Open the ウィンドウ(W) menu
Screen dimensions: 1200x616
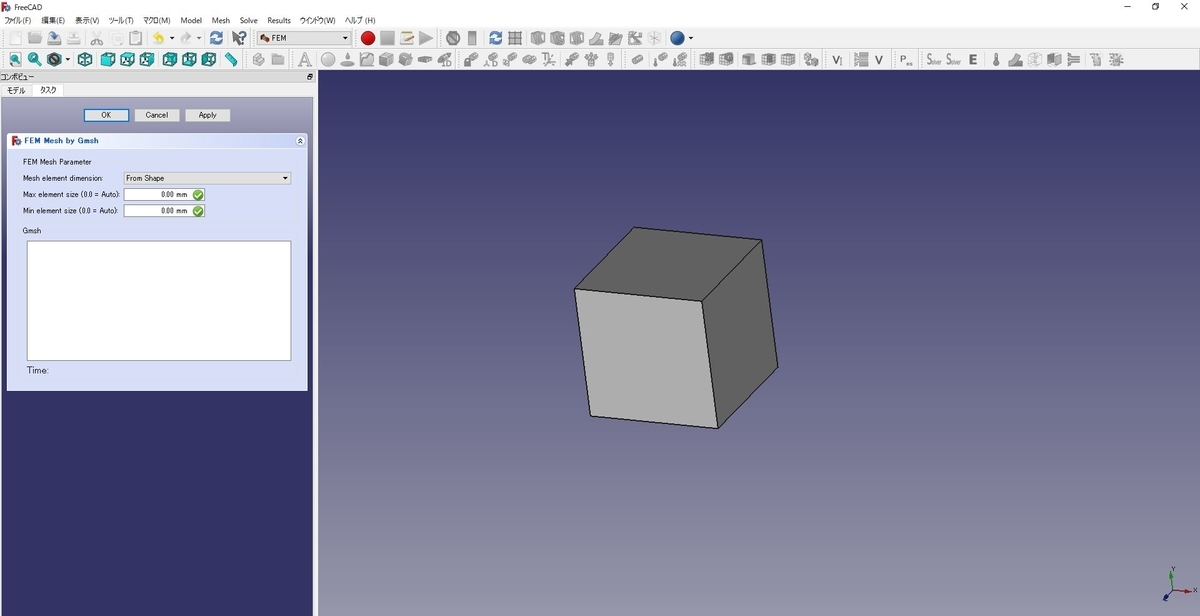click(x=317, y=20)
